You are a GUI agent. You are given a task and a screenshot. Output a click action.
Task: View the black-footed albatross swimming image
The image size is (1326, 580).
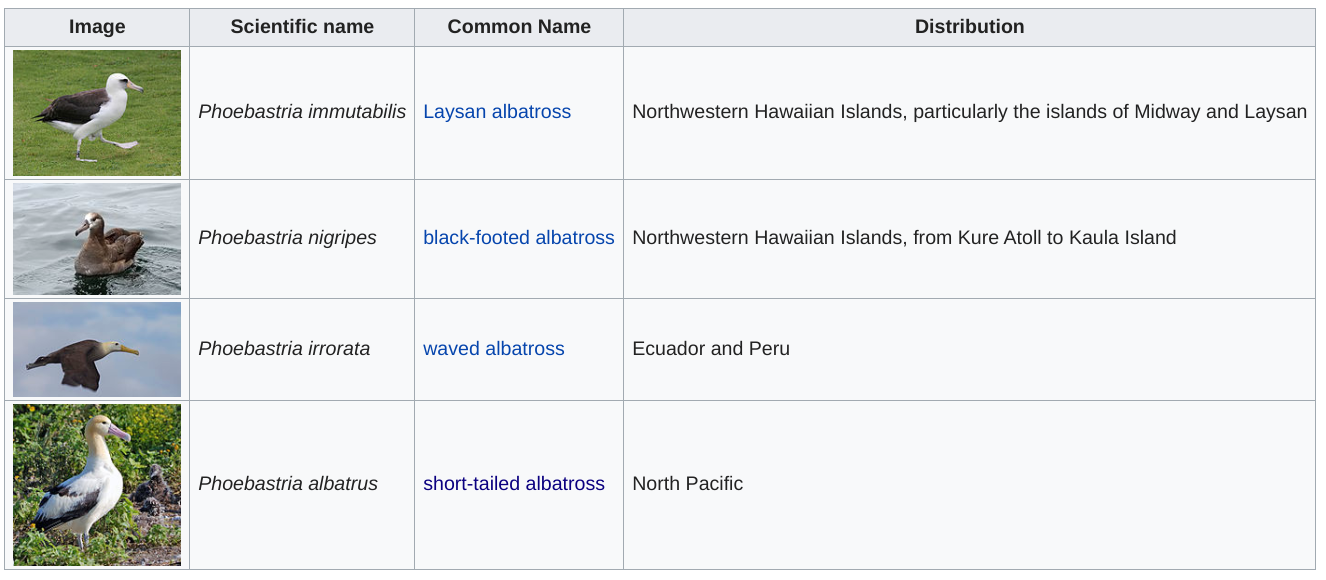pyautogui.click(x=97, y=239)
